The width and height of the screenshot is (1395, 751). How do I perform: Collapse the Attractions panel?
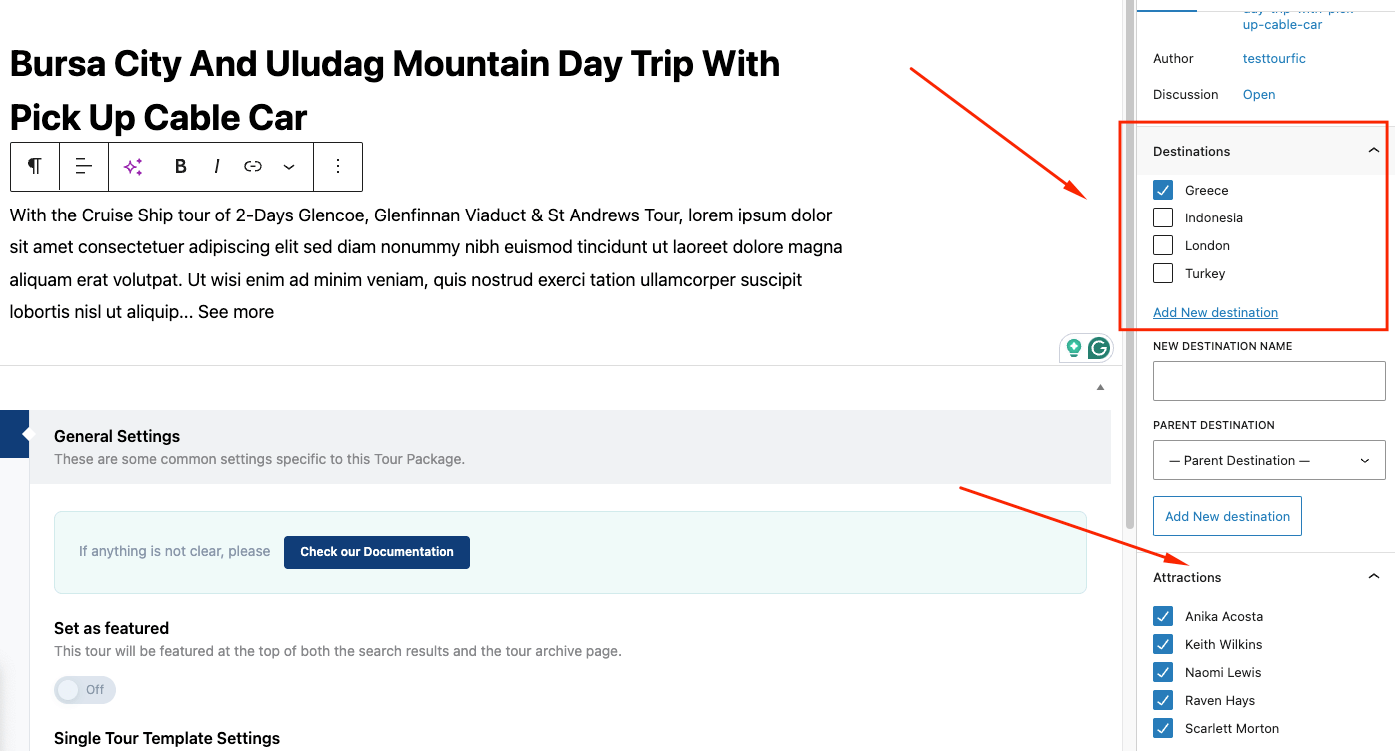[x=1374, y=577]
